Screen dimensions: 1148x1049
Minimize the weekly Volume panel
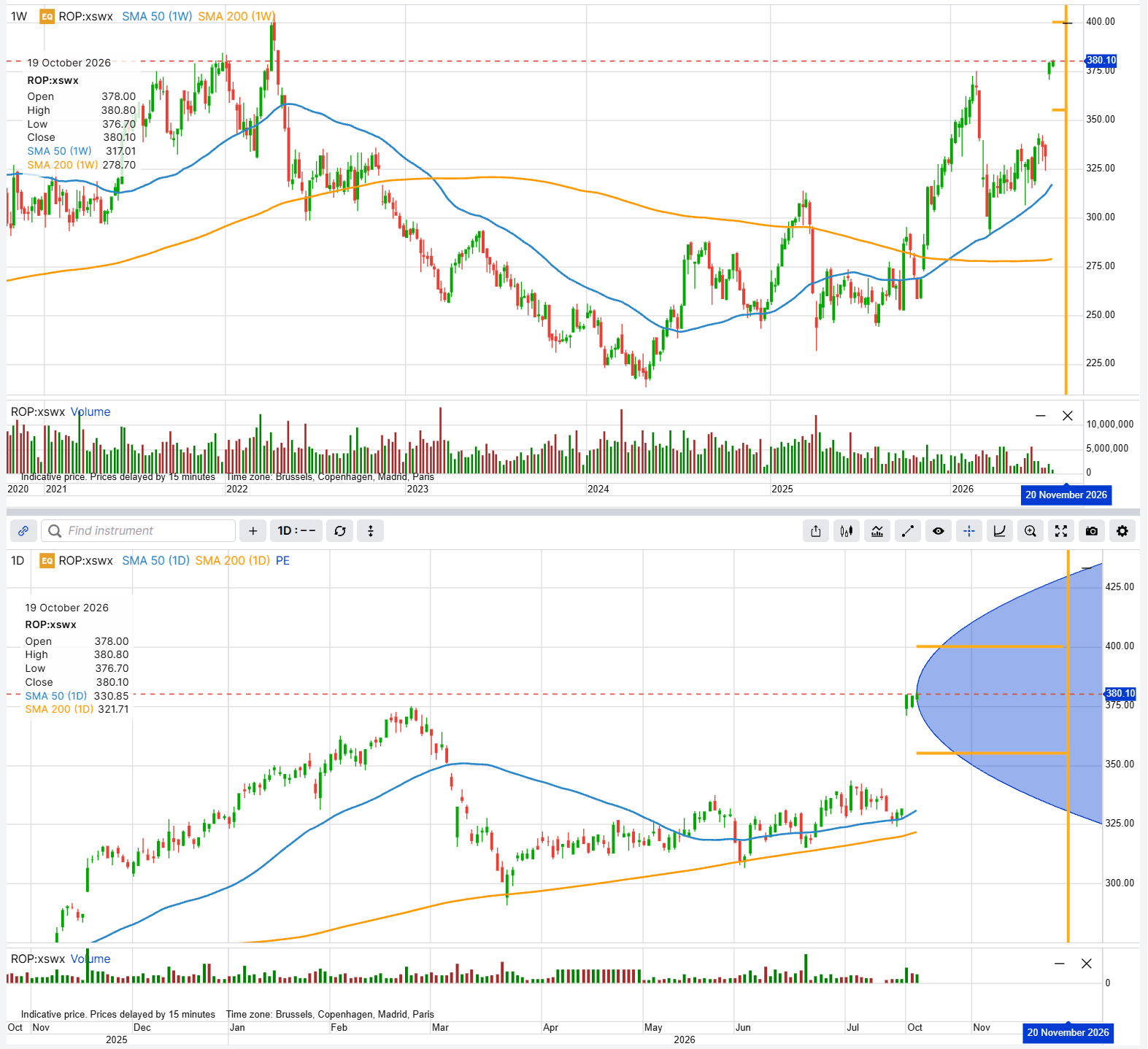point(1041,416)
